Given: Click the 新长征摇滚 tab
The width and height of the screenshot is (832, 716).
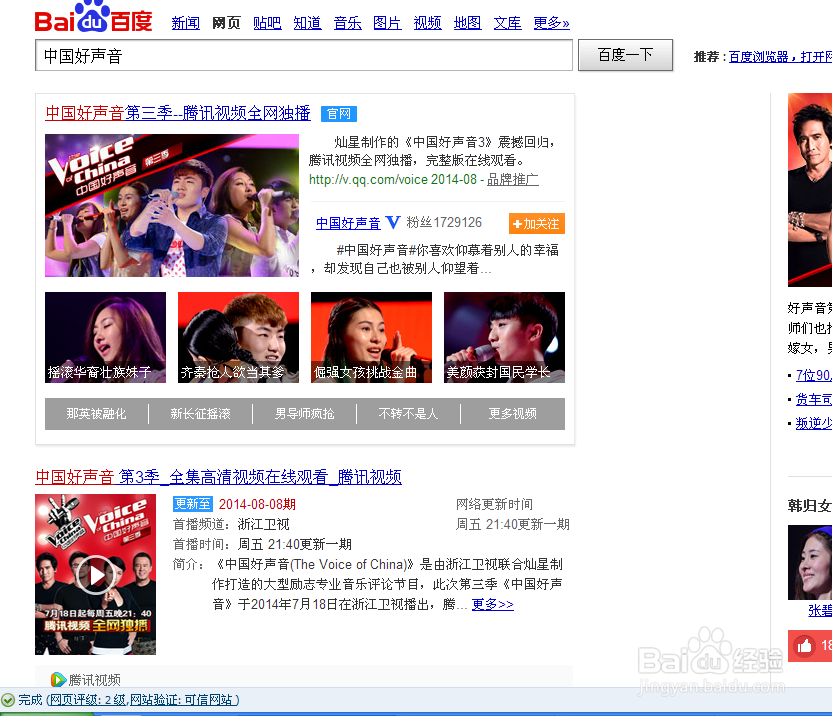Looking at the screenshot, I should [201, 413].
